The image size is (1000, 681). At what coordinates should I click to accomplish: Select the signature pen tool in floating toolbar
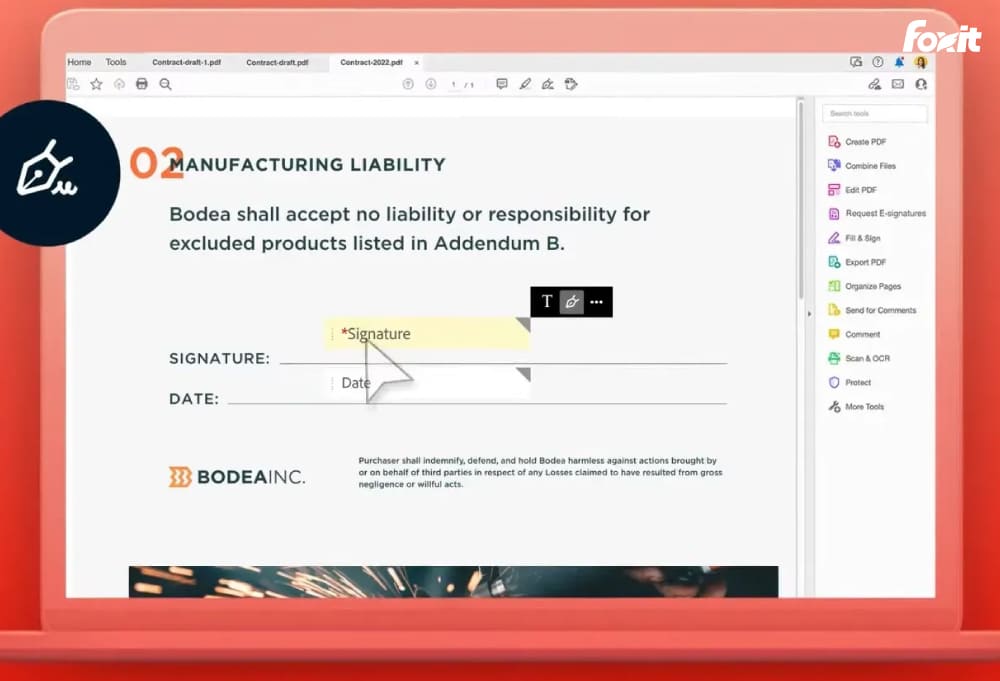[571, 301]
